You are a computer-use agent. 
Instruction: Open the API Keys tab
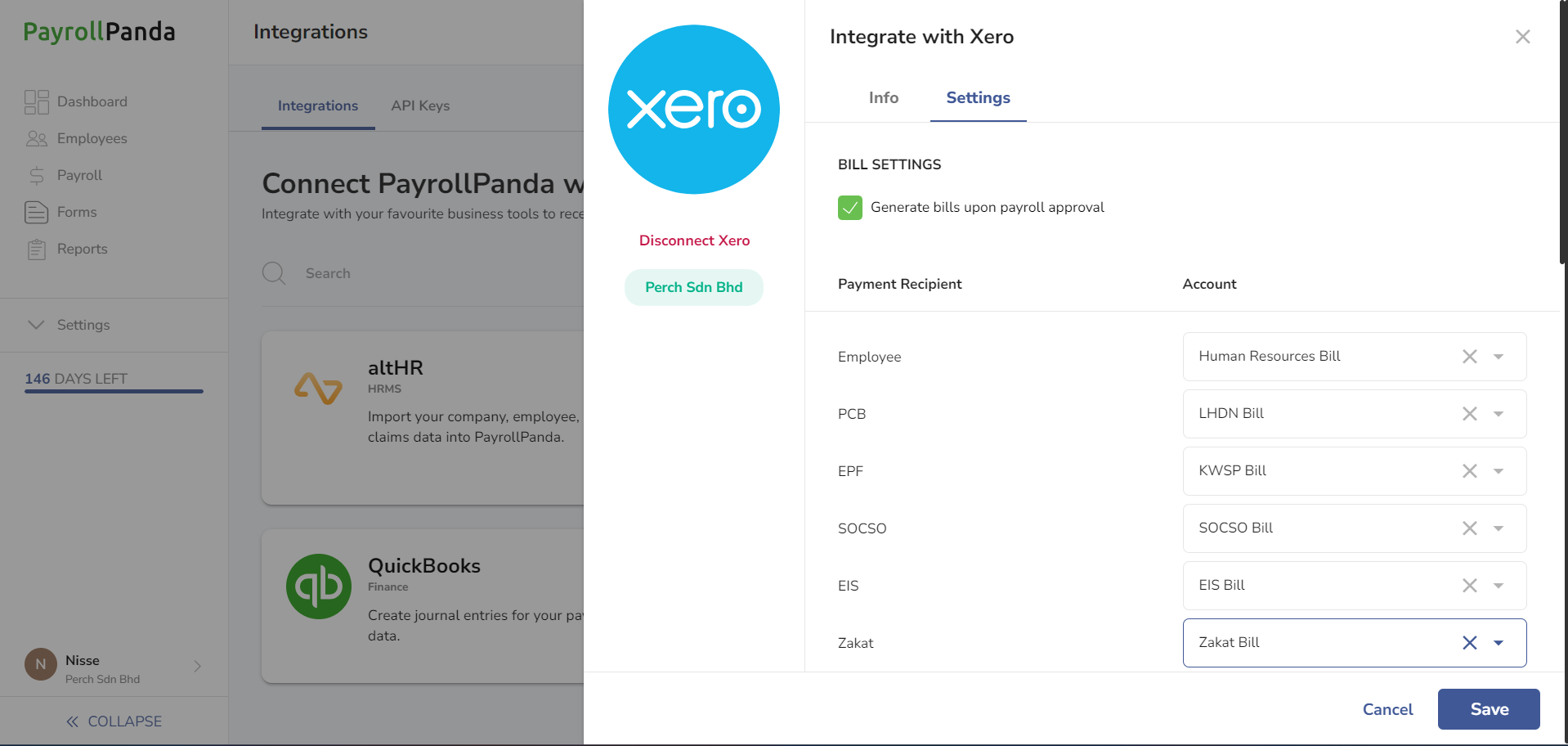click(x=420, y=106)
